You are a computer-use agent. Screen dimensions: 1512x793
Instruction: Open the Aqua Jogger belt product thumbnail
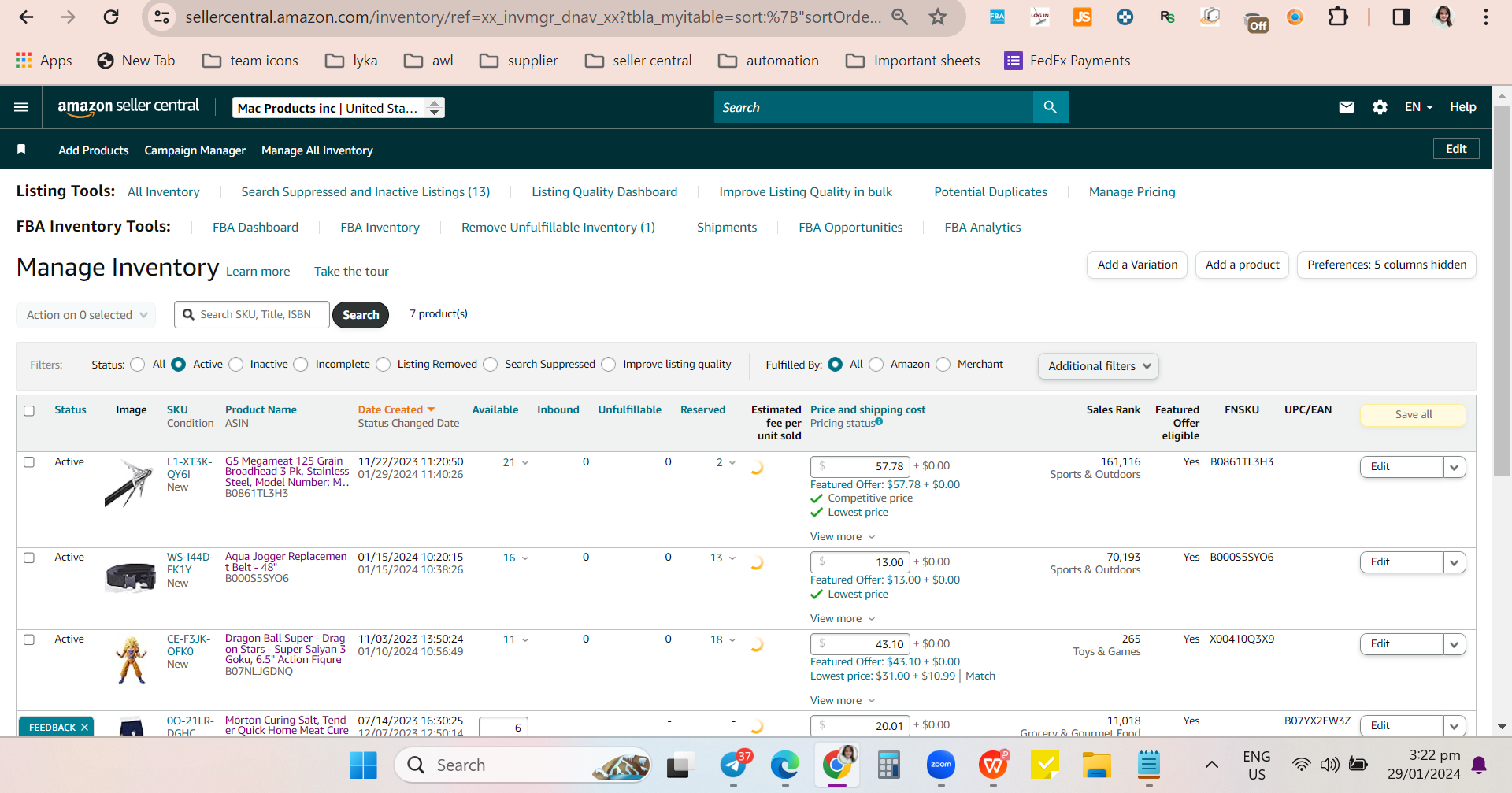pyautogui.click(x=131, y=576)
